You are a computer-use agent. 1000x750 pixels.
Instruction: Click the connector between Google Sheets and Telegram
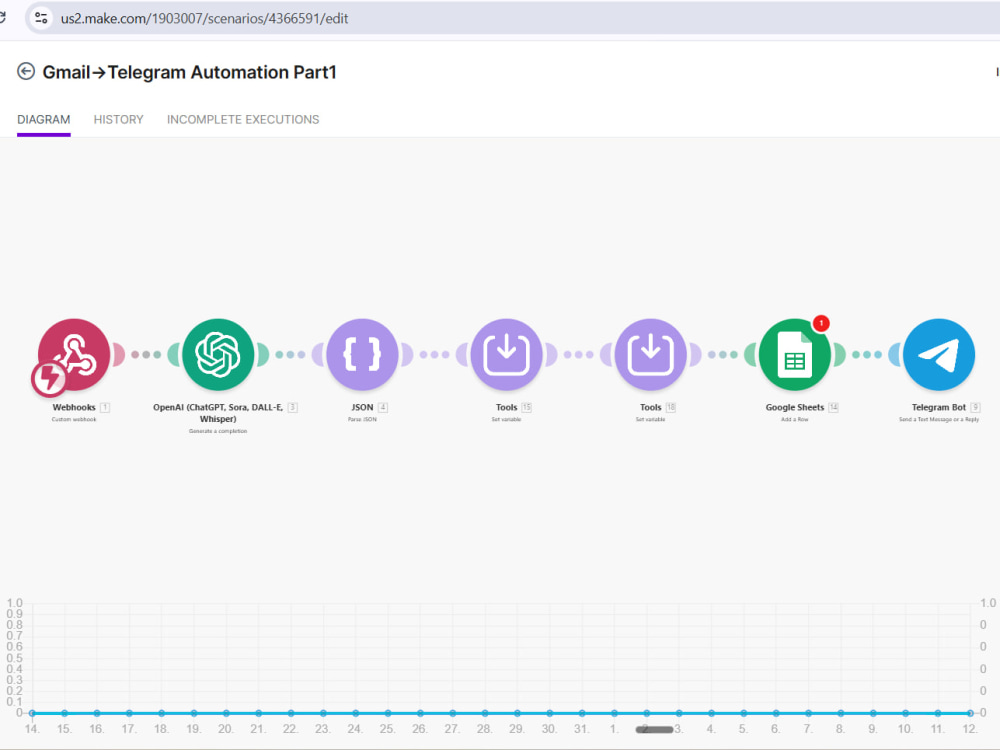867,355
